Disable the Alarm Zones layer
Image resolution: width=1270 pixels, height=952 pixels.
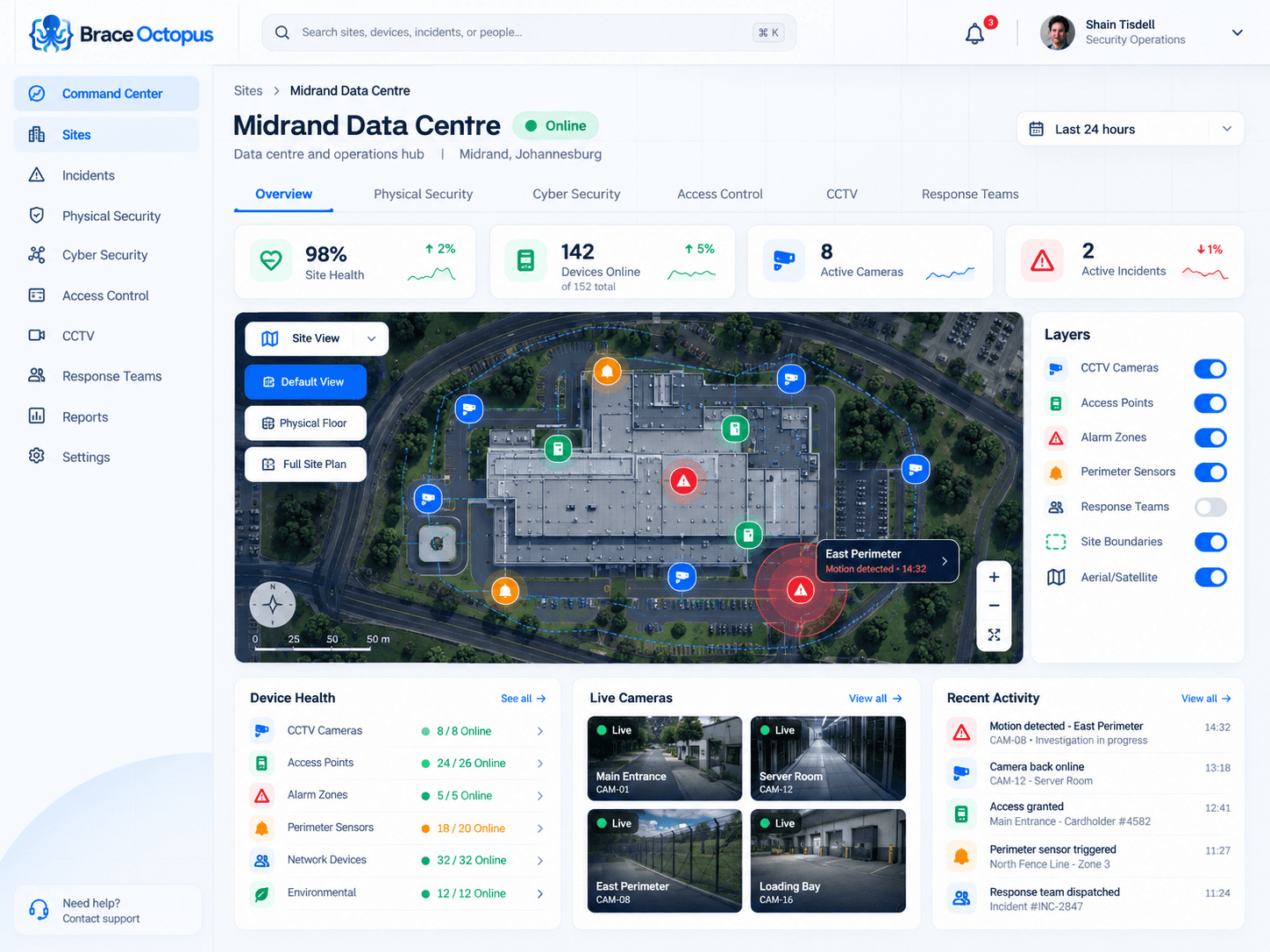coord(1210,437)
